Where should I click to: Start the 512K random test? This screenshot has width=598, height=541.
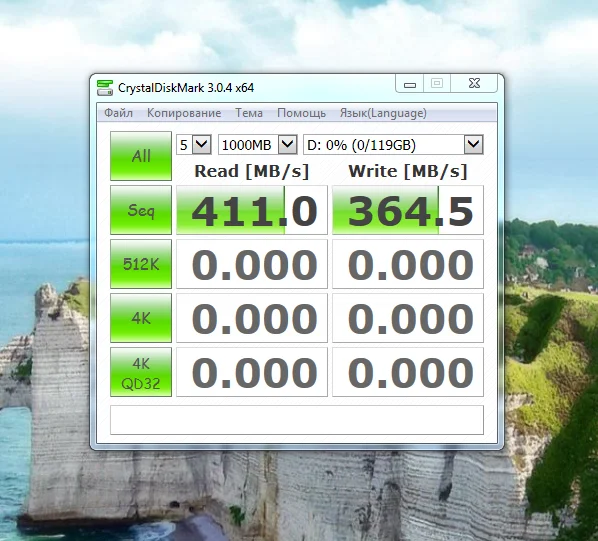141,264
